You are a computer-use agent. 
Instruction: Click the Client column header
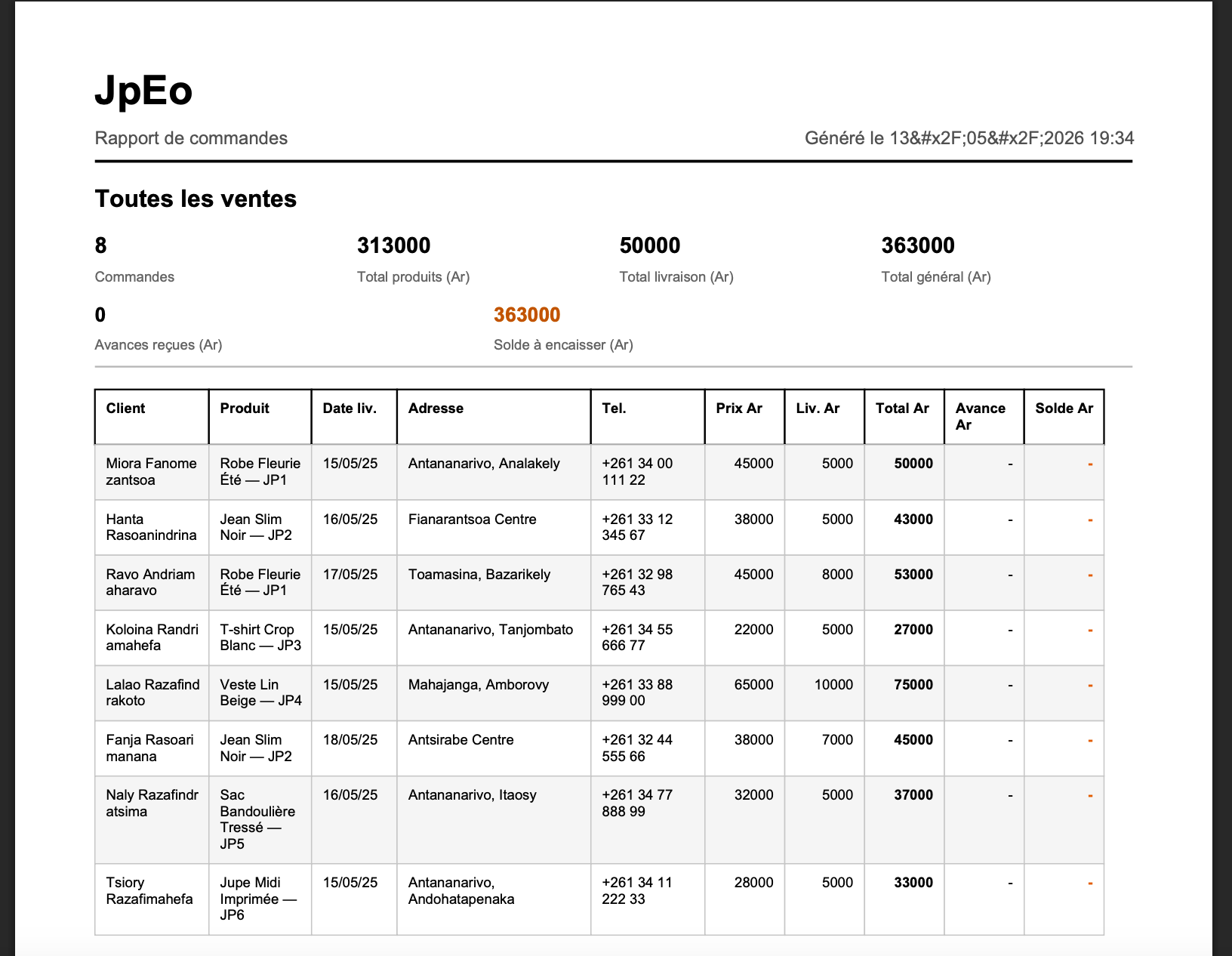point(152,417)
